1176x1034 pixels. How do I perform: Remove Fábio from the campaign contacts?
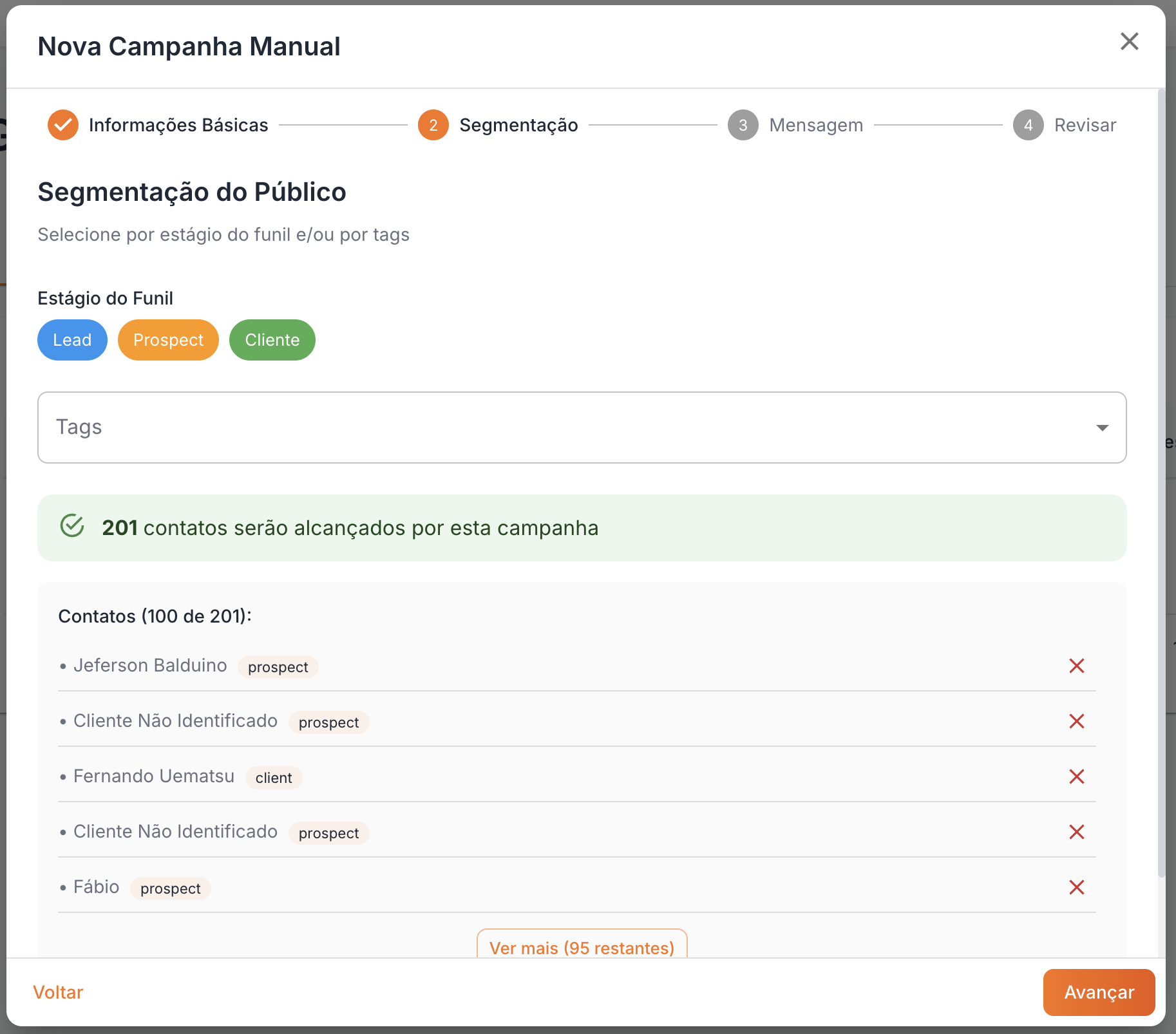pos(1077,887)
